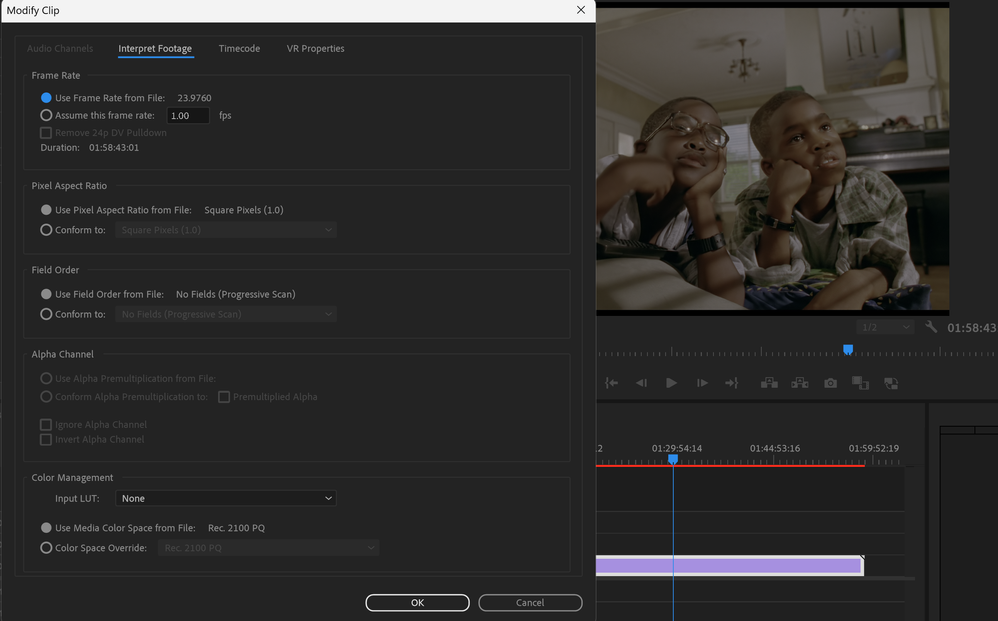Switch to the Interpret Footage tab
This screenshot has height=621, width=998.
tap(155, 48)
